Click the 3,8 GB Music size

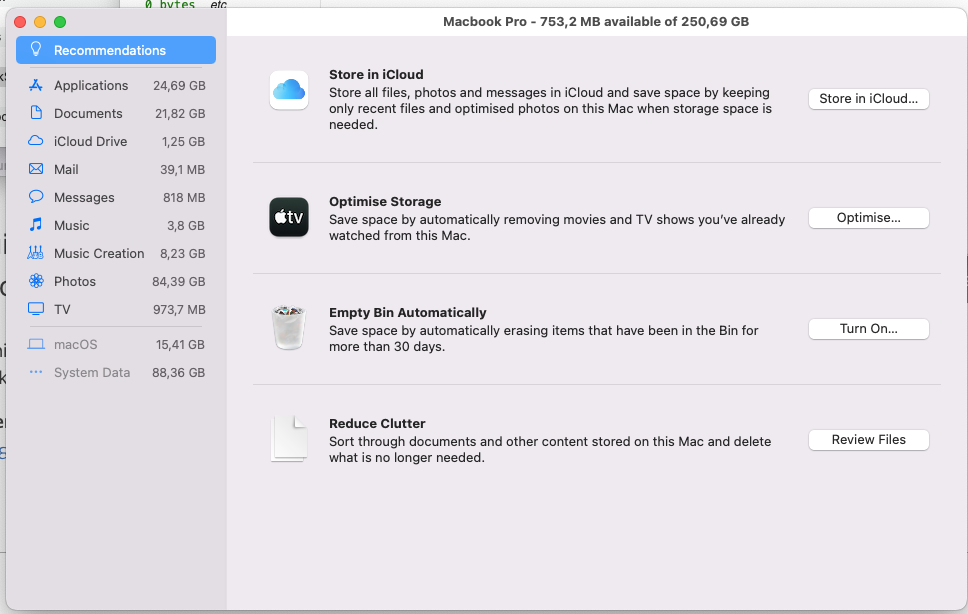[186, 226]
